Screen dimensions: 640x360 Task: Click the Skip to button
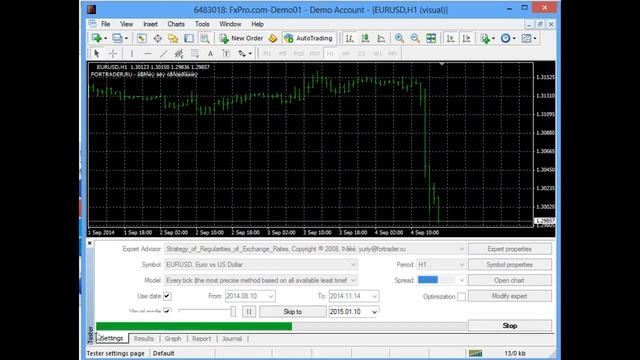(293, 312)
